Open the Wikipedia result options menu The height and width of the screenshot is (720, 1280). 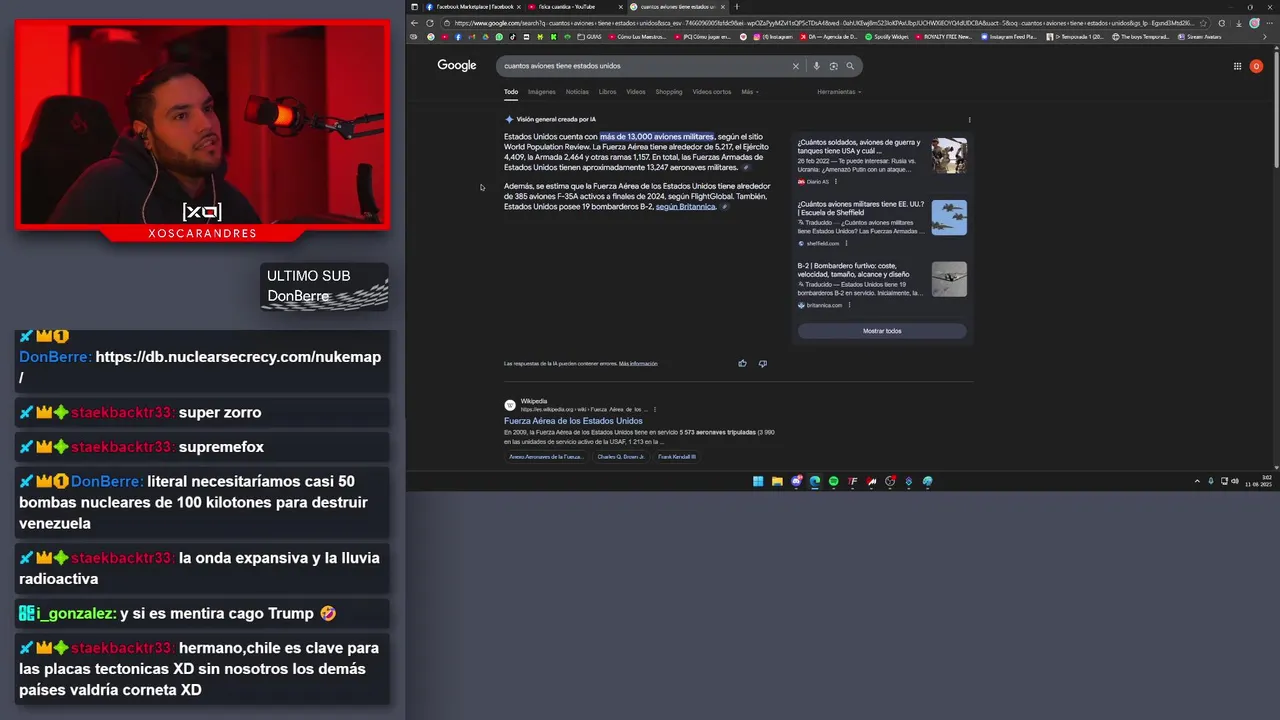pyautogui.click(x=656, y=409)
